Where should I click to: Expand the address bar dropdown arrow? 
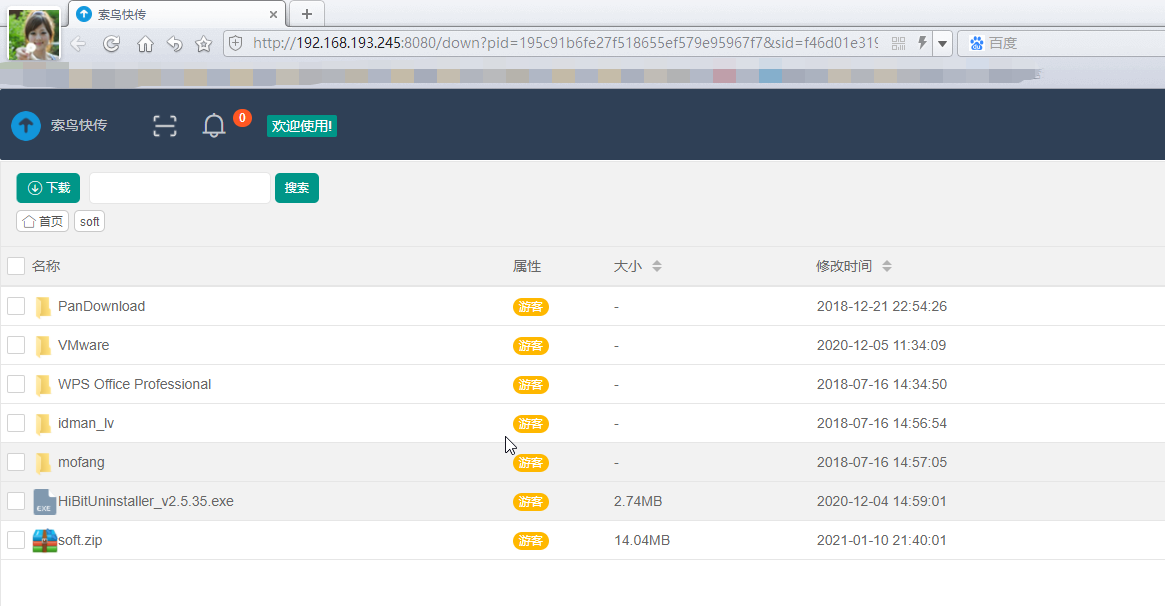click(x=942, y=43)
